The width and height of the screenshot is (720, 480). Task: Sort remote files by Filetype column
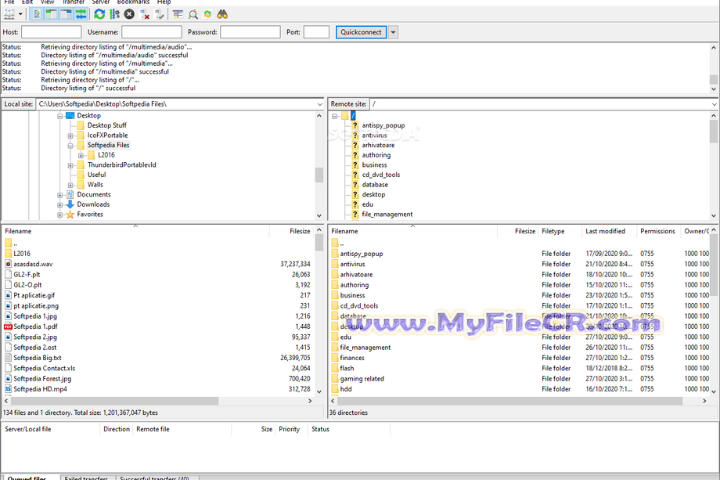coord(553,231)
